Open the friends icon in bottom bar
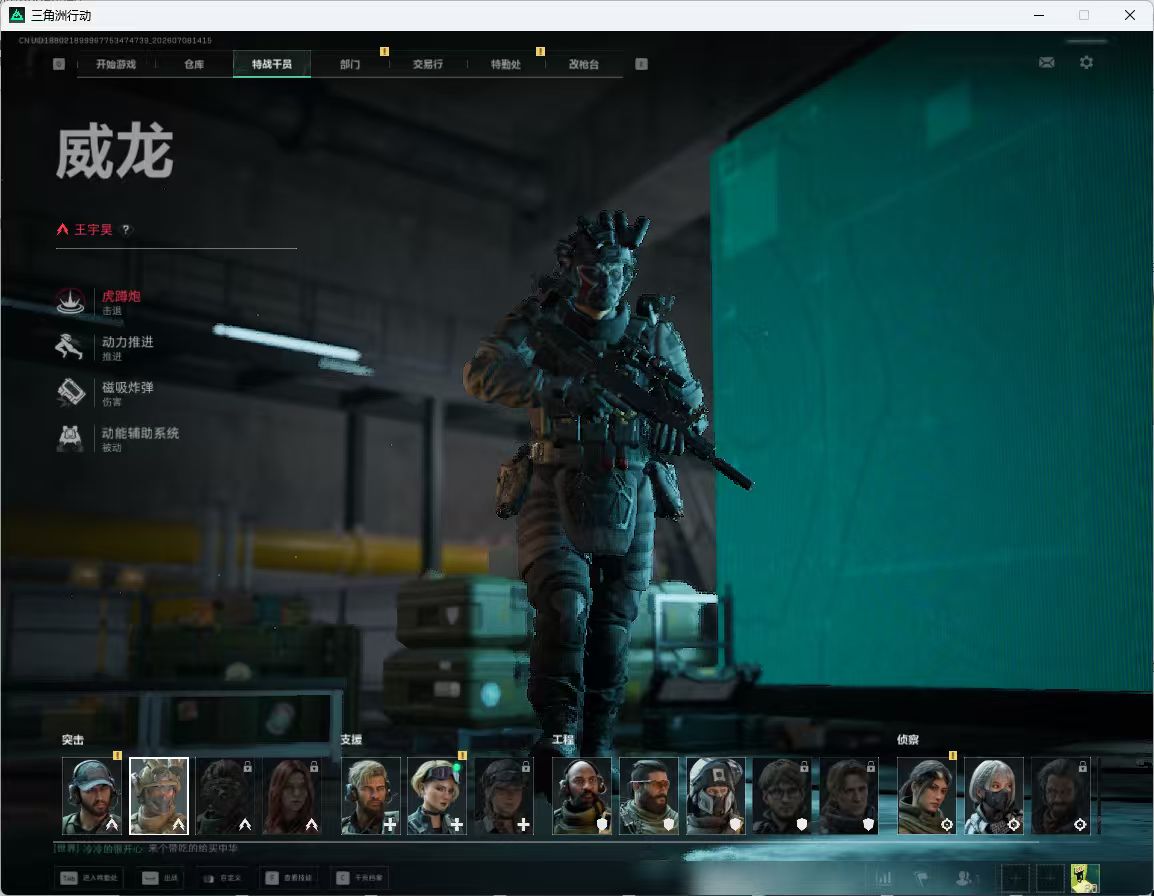The height and width of the screenshot is (896, 1154). (x=966, y=878)
